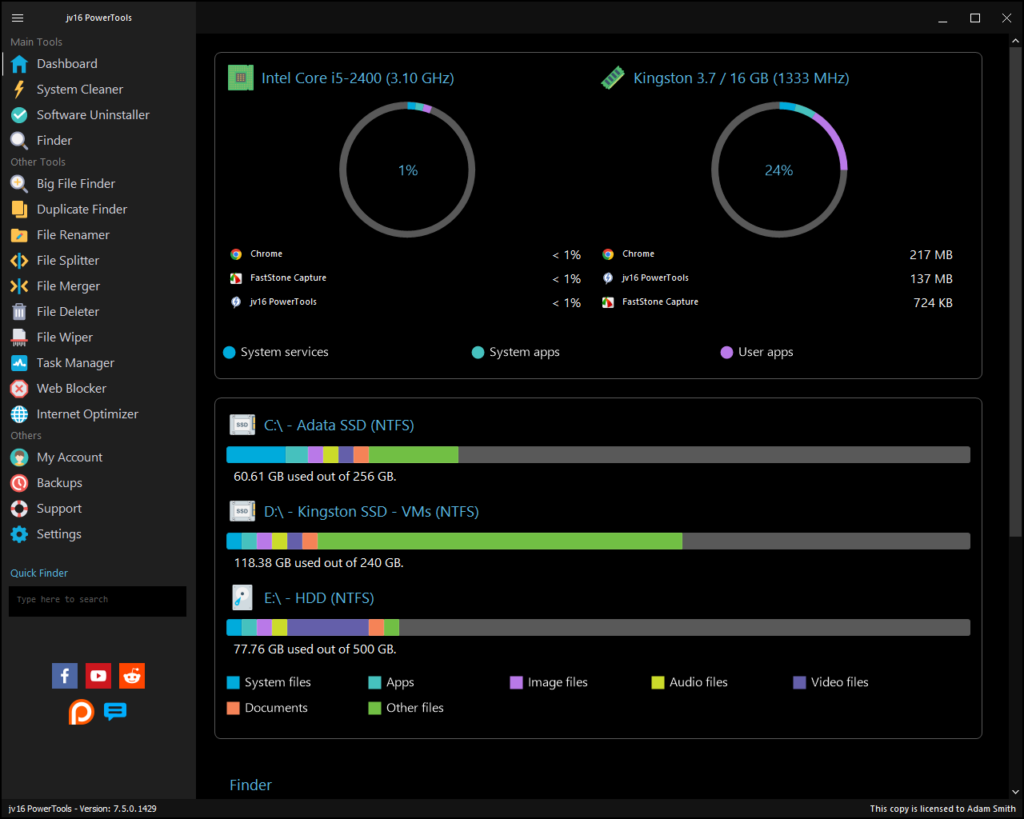
Task: Open the Reddit social icon
Action: [x=132, y=676]
